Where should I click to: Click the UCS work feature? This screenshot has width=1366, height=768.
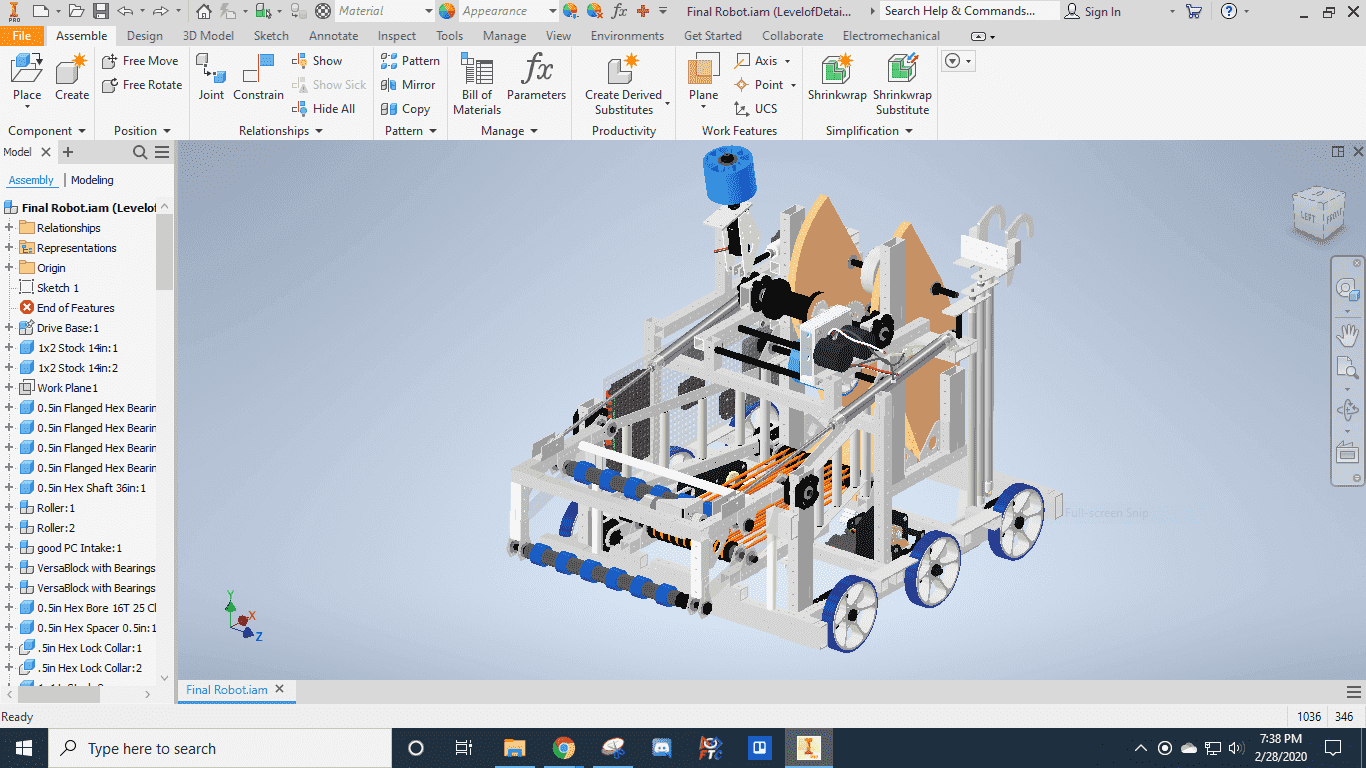pyautogui.click(x=762, y=108)
